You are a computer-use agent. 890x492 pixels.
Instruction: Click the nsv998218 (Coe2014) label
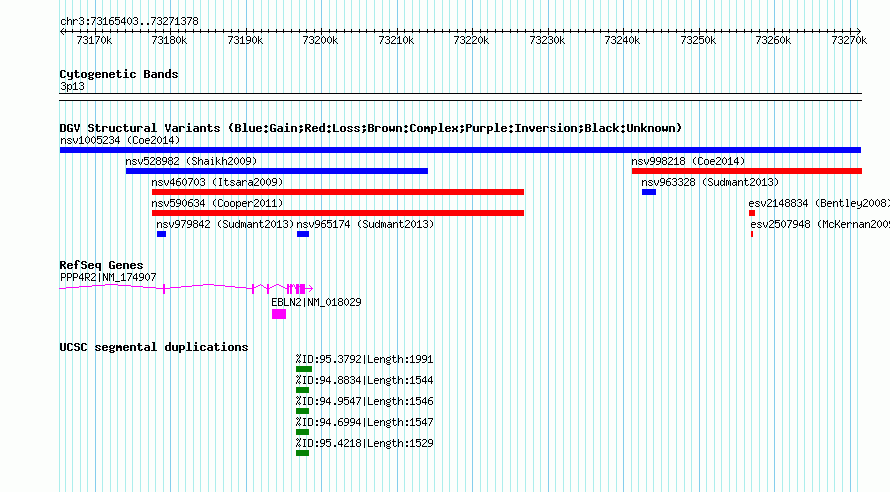click(689, 162)
